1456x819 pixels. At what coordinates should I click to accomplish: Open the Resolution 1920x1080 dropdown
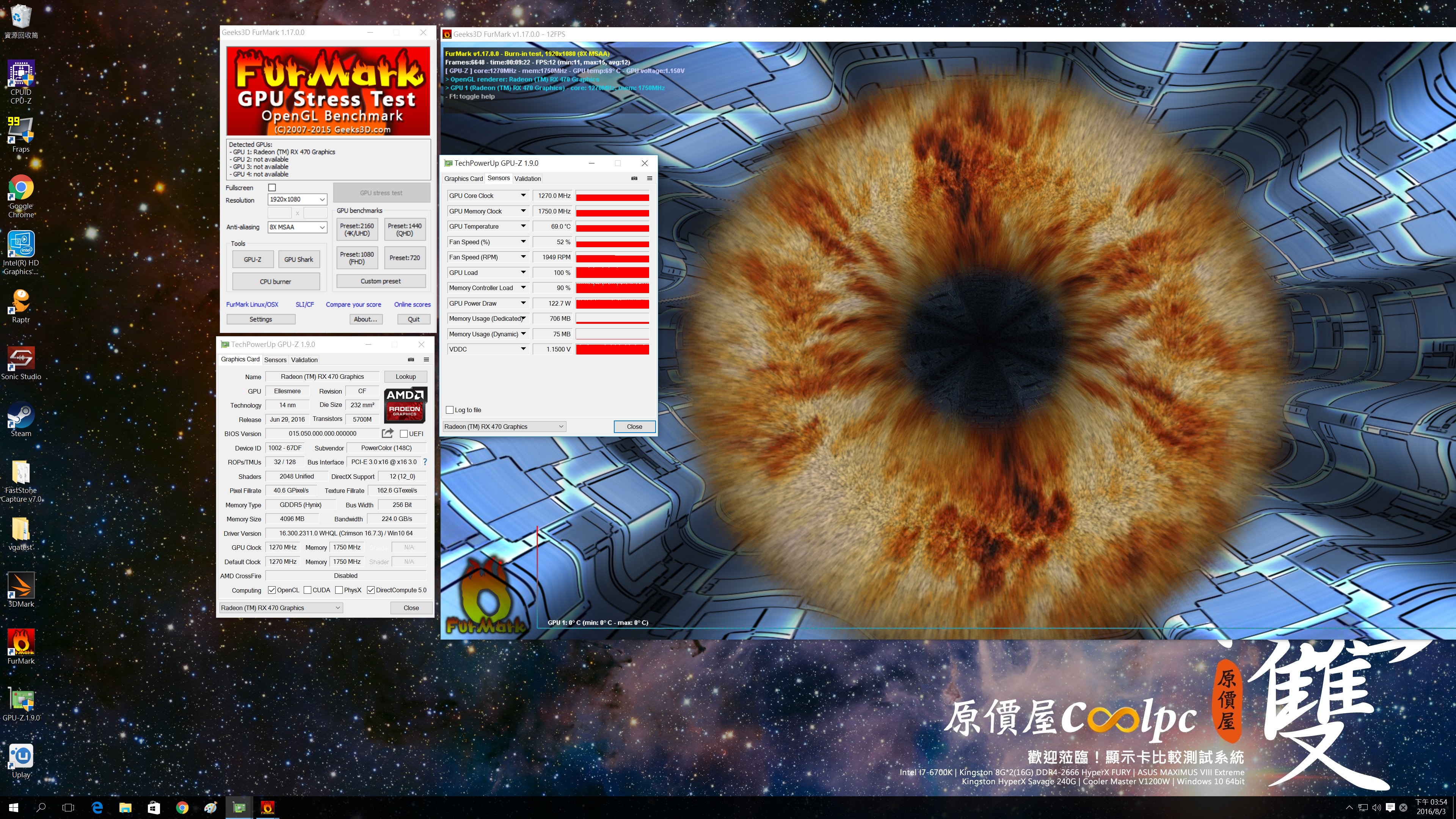297,199
